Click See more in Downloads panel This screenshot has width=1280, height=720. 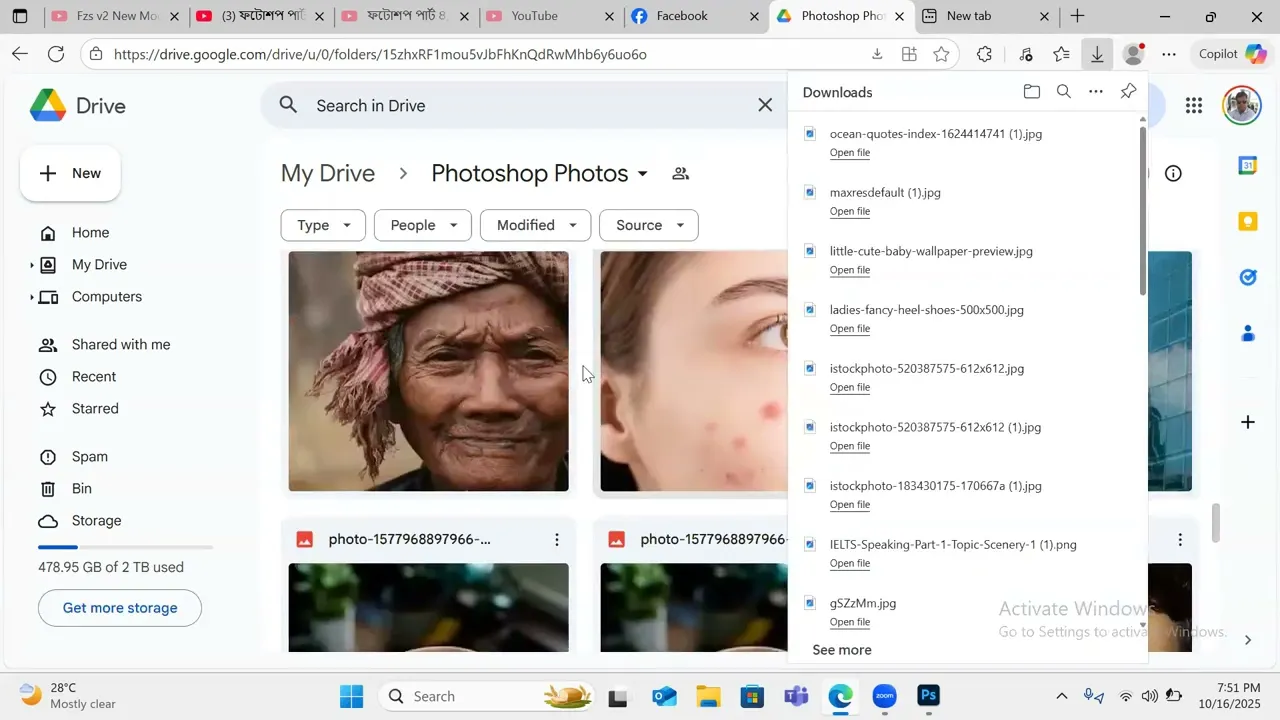[842, 650]
